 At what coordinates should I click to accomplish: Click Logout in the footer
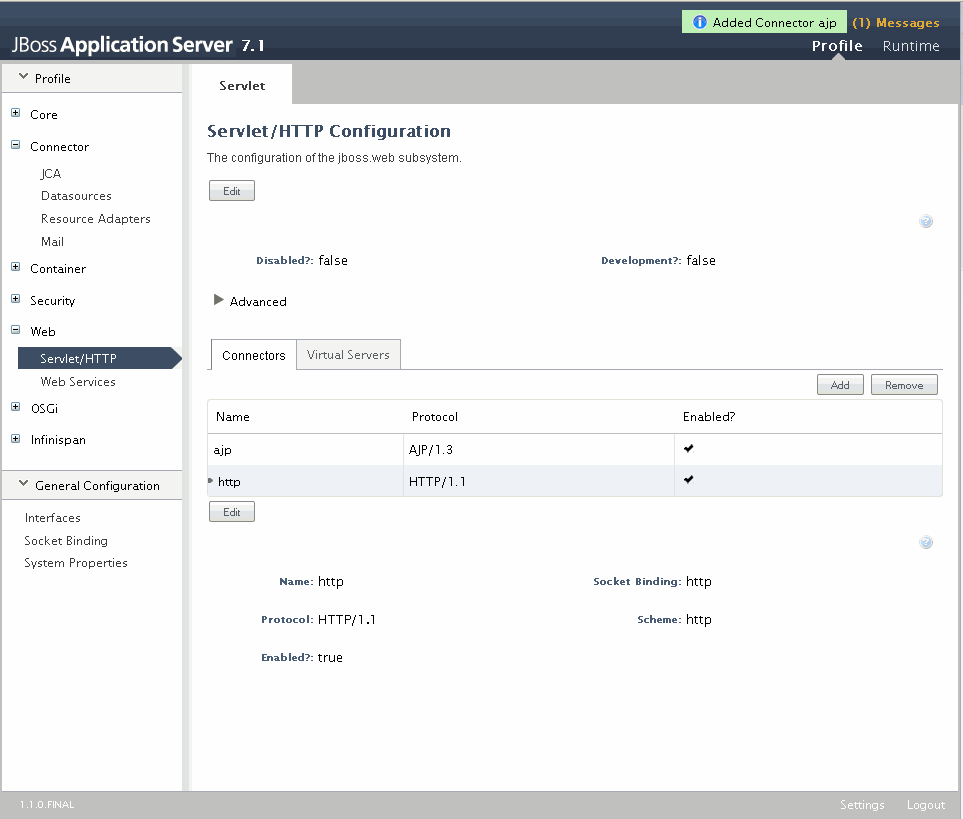tap(926, 804)
